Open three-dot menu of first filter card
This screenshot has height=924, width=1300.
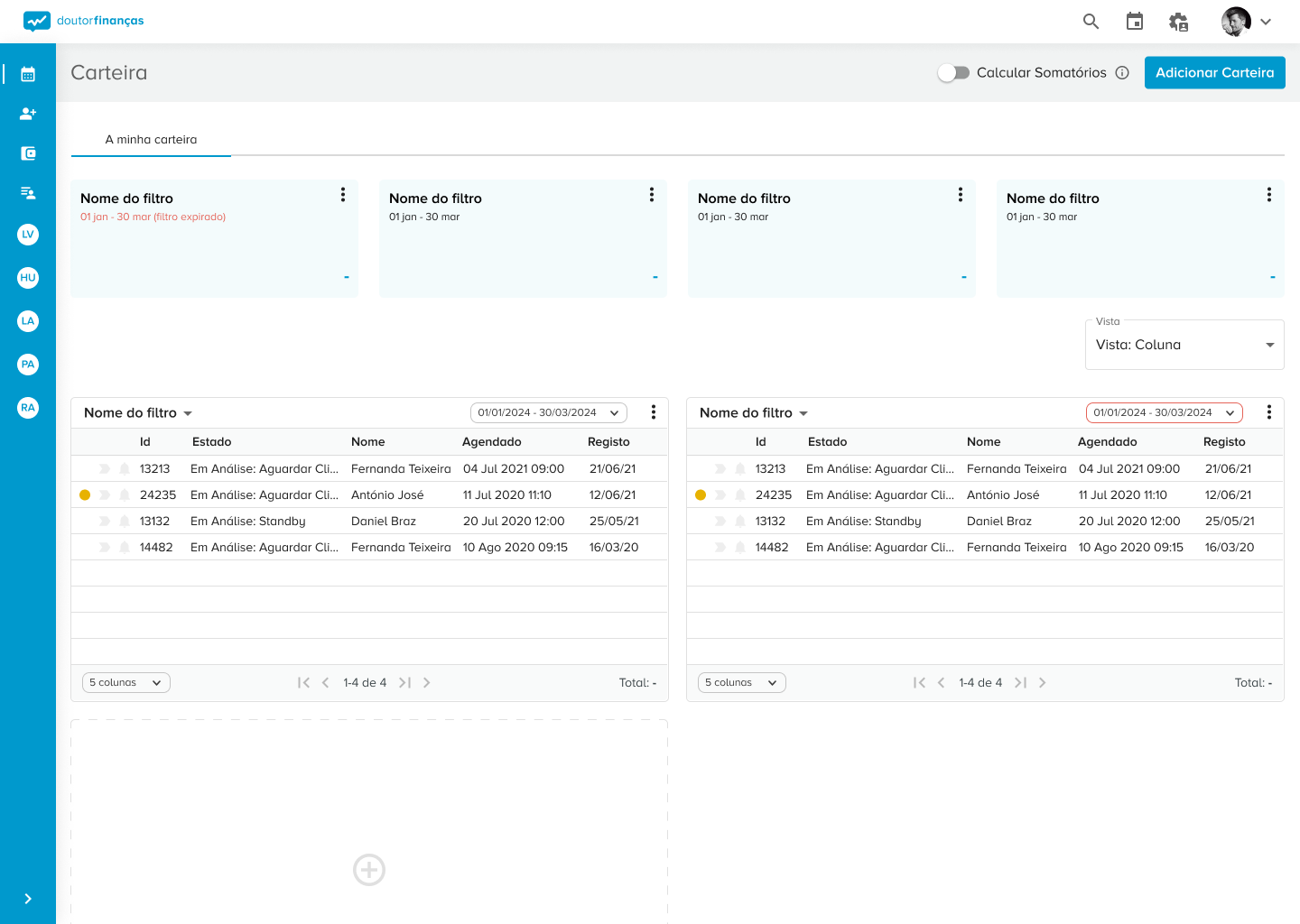pyautogui.click(x=343, y=195)
